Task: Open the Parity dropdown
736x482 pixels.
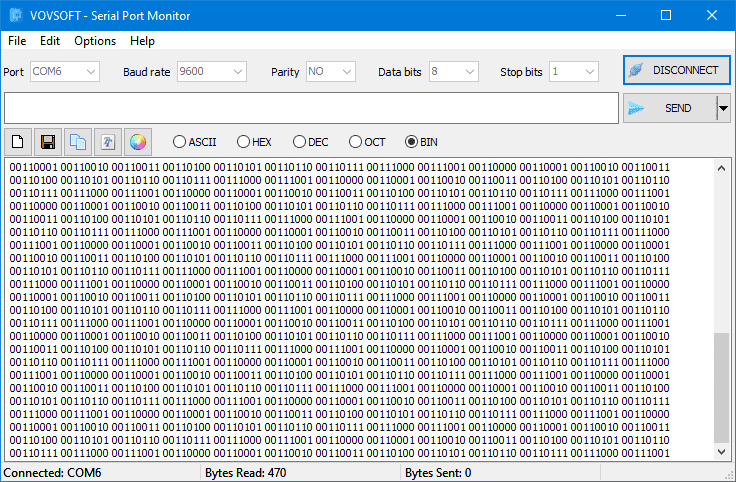Action: click(330, 72)
